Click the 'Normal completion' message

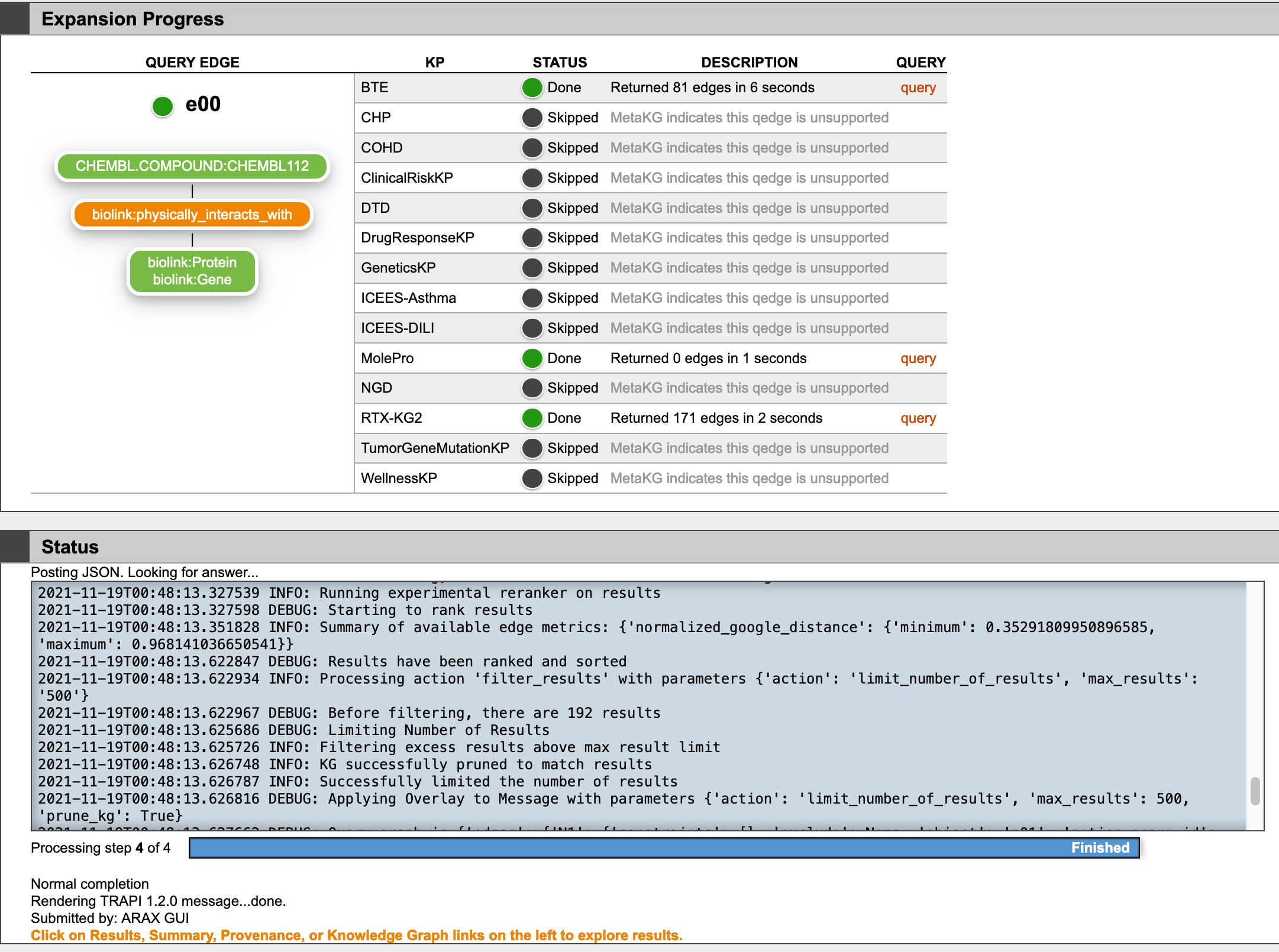90,884
